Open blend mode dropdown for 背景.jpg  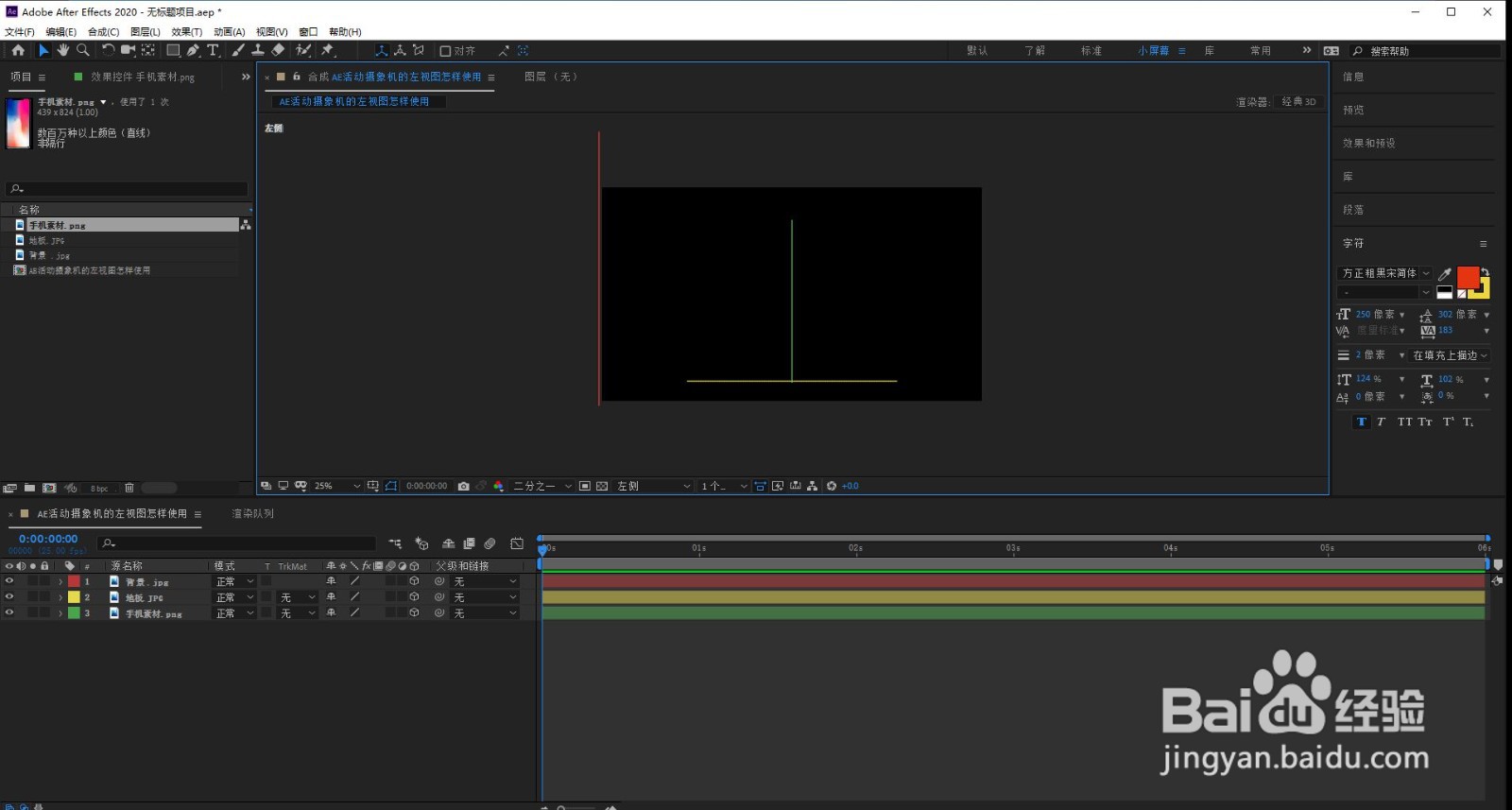pos(235,582)
